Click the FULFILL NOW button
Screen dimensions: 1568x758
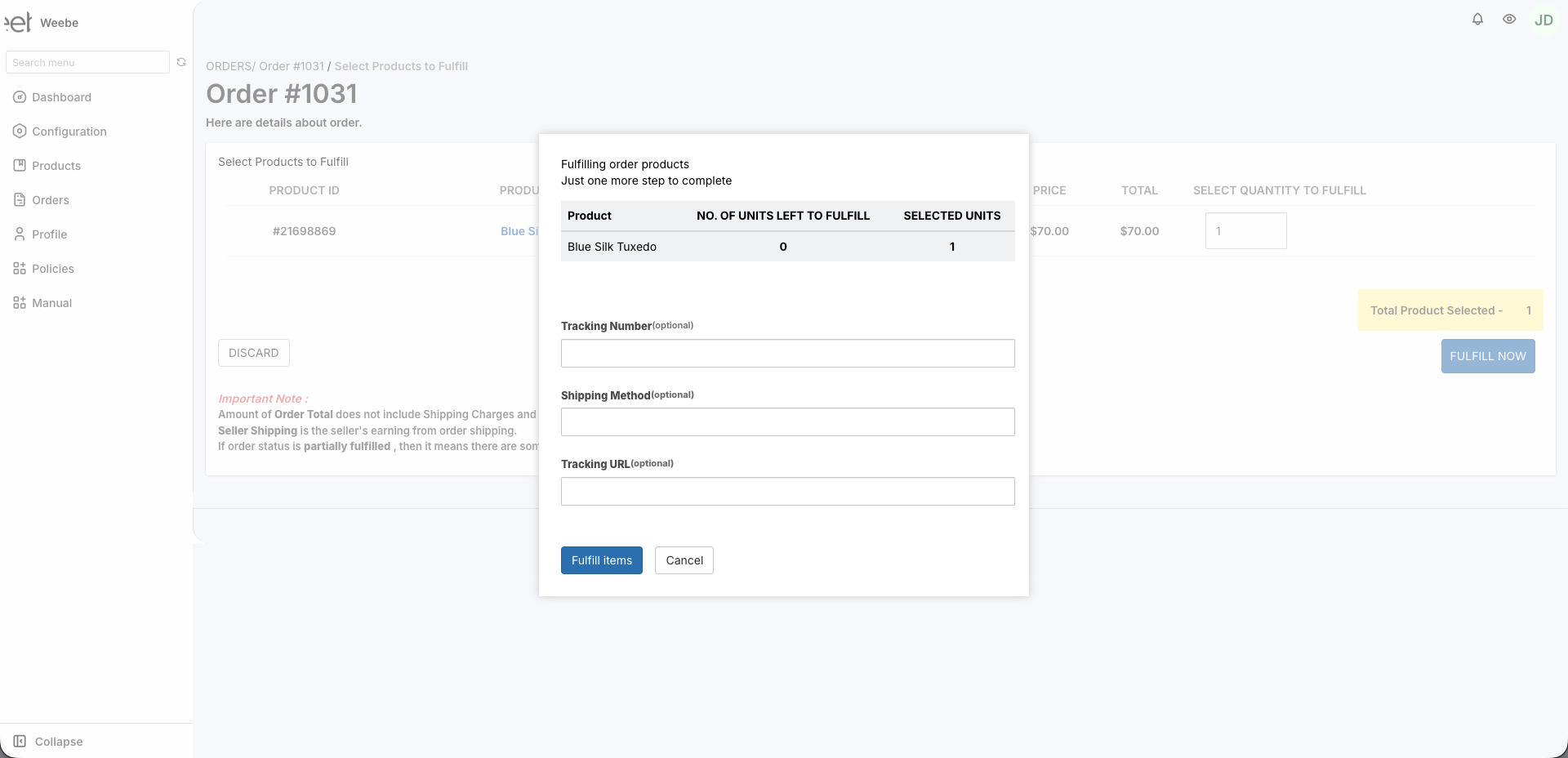[1488, 356]
